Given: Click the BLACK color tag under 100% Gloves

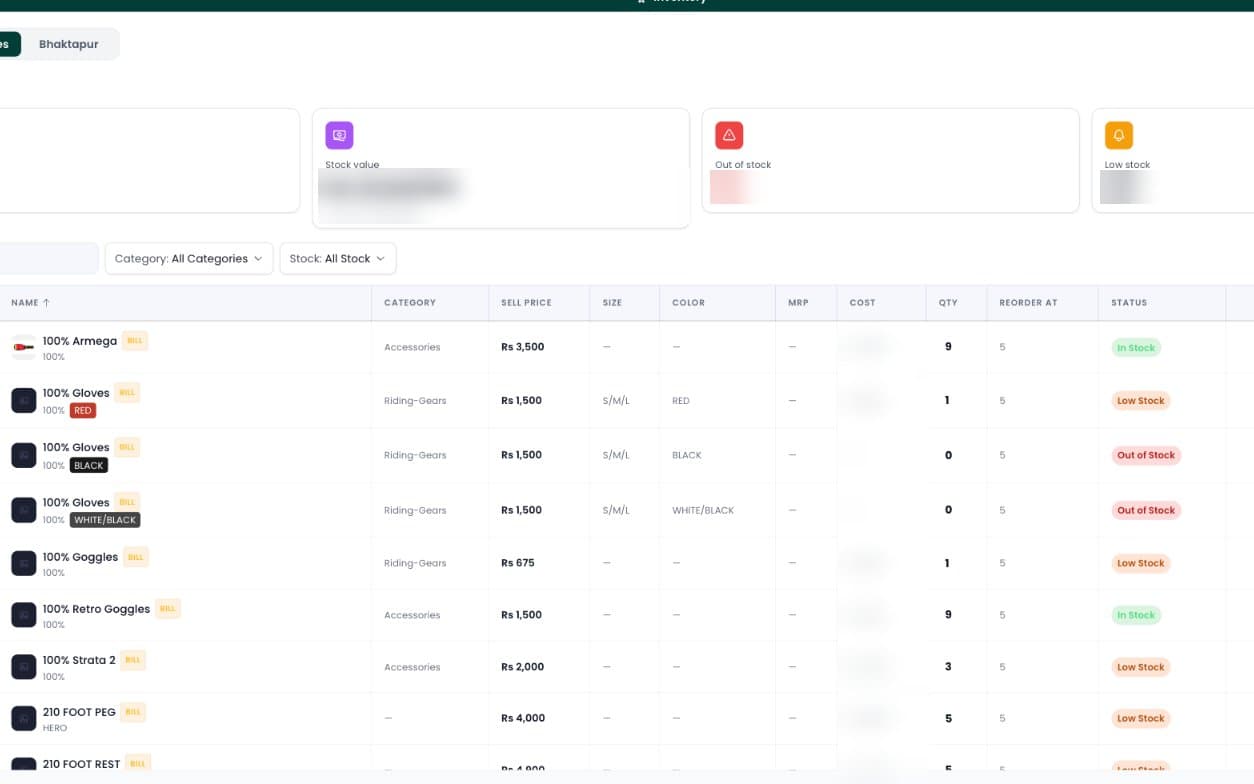Looking at the screenshot, I should tap(89, 465).
